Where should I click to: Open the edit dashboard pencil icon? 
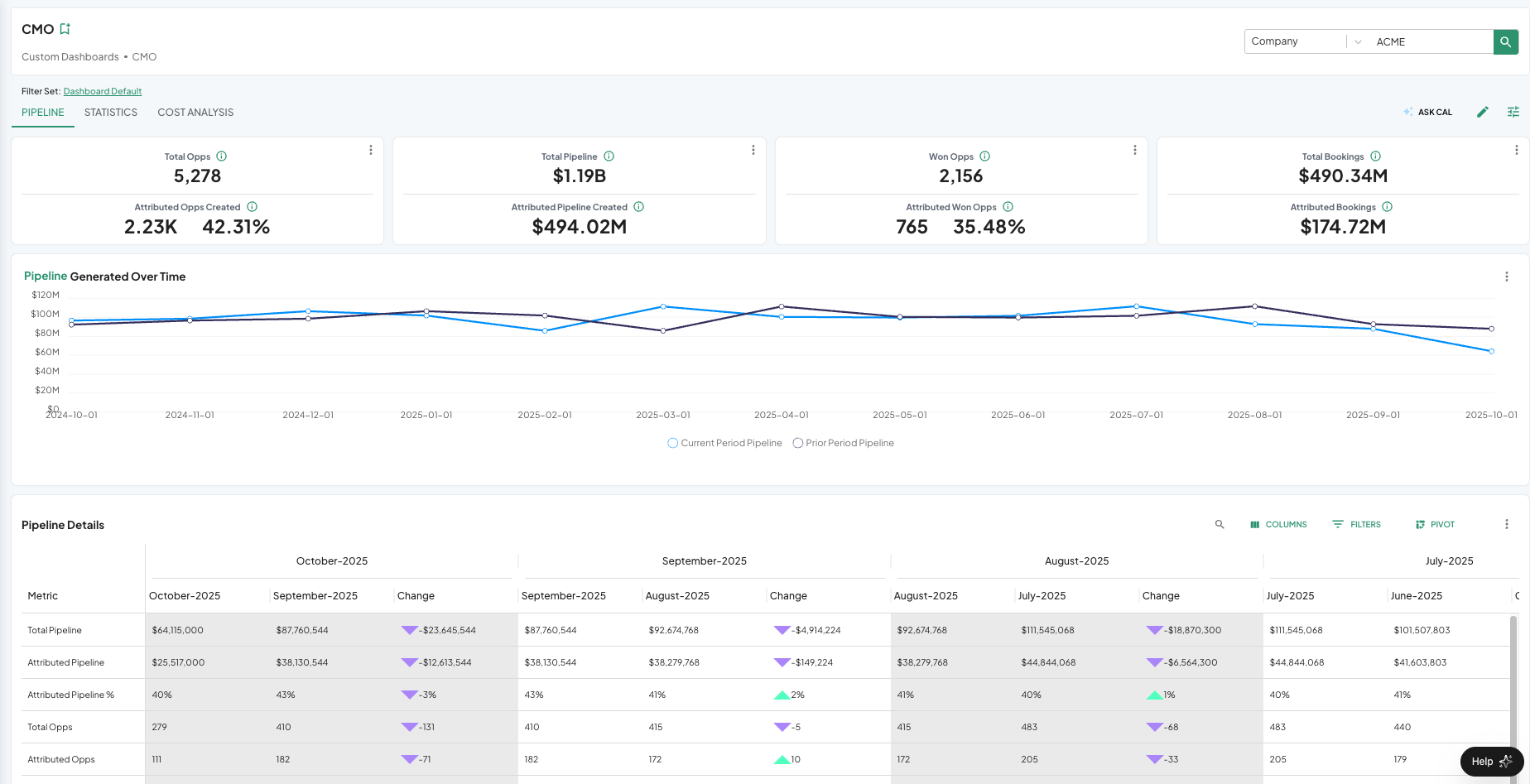point(1482,112)
